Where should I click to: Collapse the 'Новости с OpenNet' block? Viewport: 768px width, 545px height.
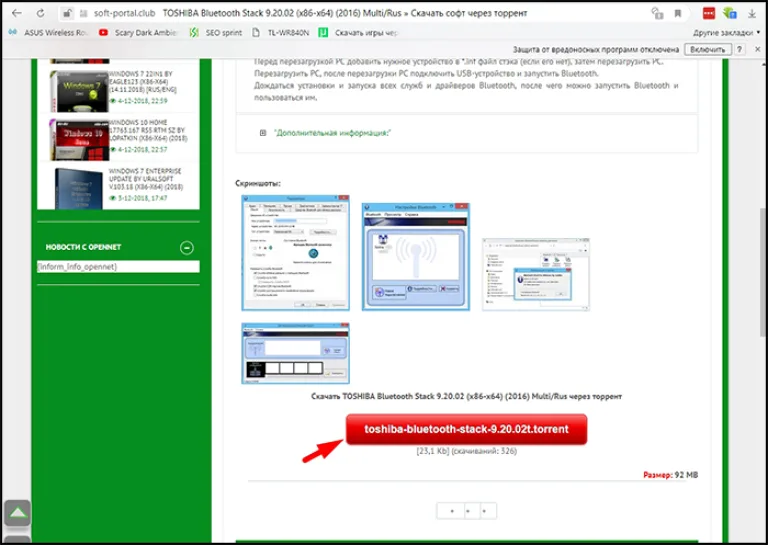coord(187,248)
